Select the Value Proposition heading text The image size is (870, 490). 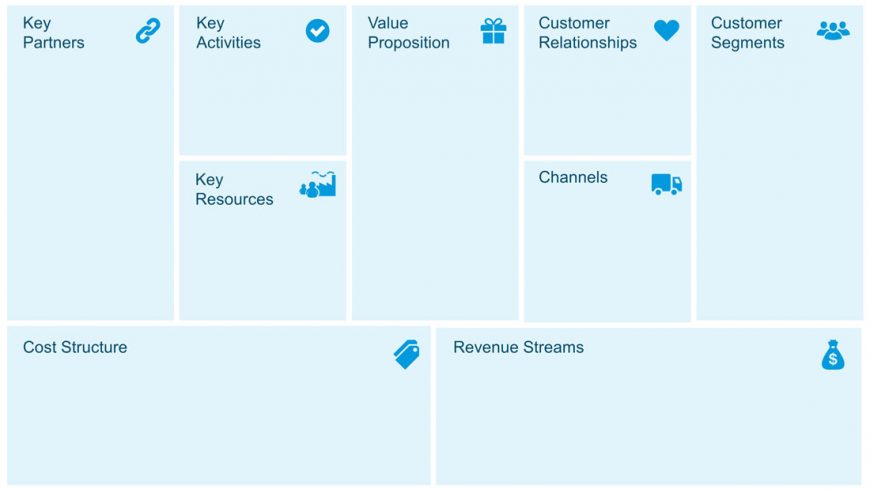(408, 33)
